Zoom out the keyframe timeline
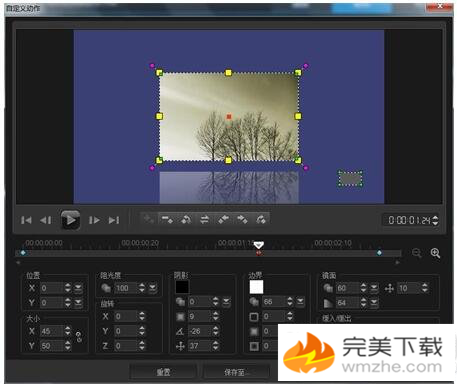This screenshot has width=457, height=386. pyautogui.click(x=417, y=253)
